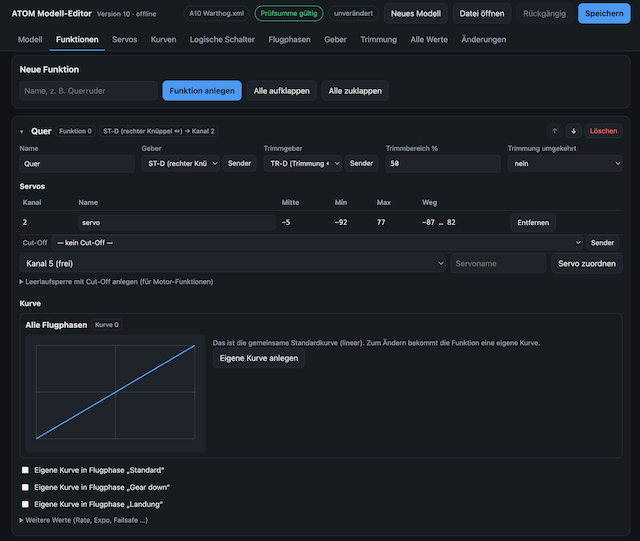Open the Geber dropdown ST-D
Screen dimensions: 640x541
click(181, 163)
